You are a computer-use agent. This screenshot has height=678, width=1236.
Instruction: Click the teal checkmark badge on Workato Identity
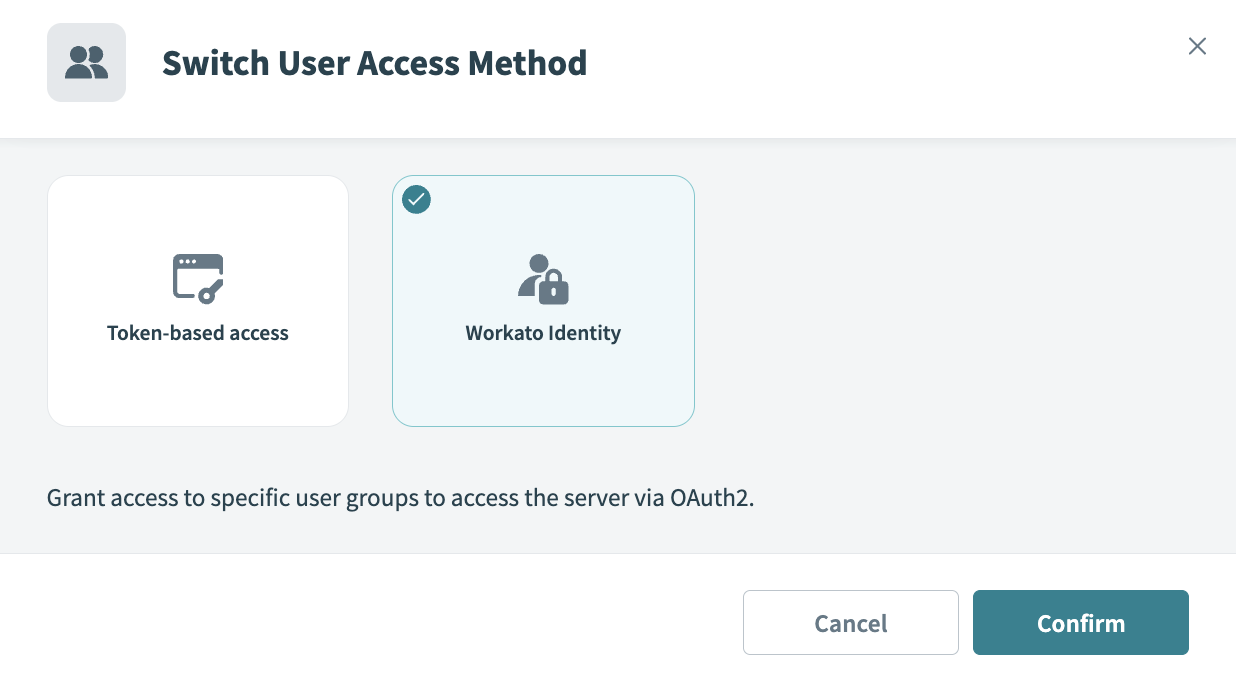pos(416,200)
